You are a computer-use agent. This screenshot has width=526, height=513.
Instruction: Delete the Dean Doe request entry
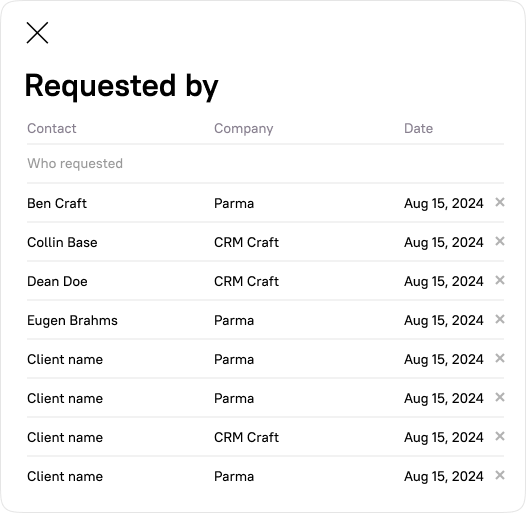click(500, 280)
